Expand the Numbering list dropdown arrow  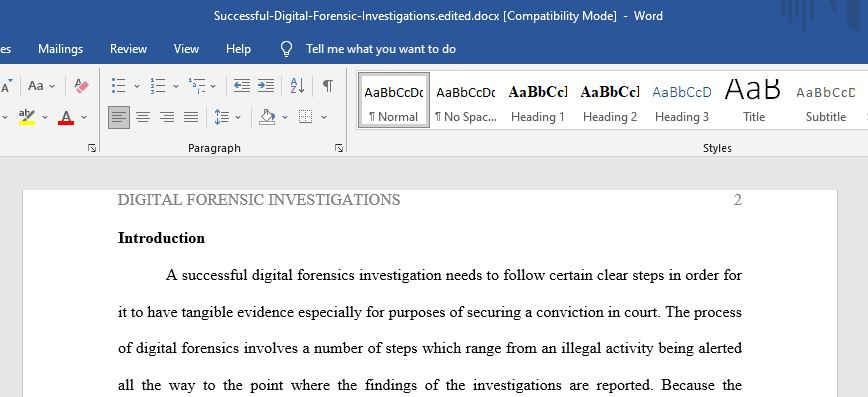(x=175, y=86)
